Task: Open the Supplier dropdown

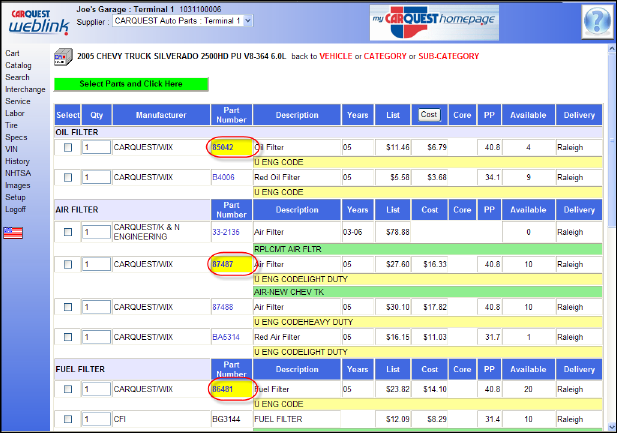Action: pyautogui.click(x=183, y=20)
